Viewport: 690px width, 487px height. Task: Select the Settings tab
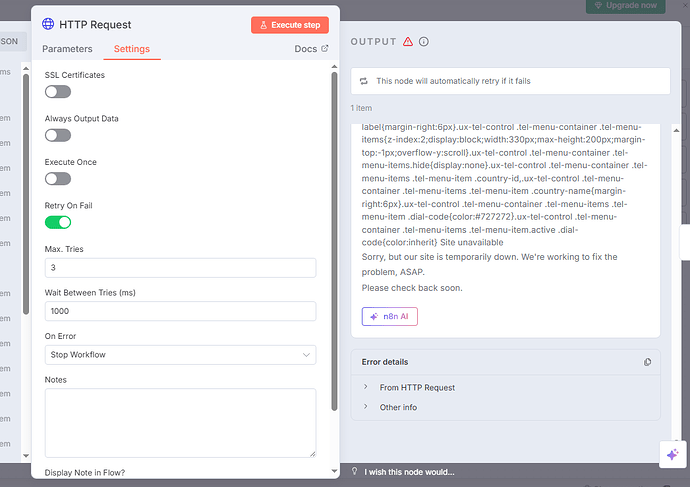(x=132, y=49)
